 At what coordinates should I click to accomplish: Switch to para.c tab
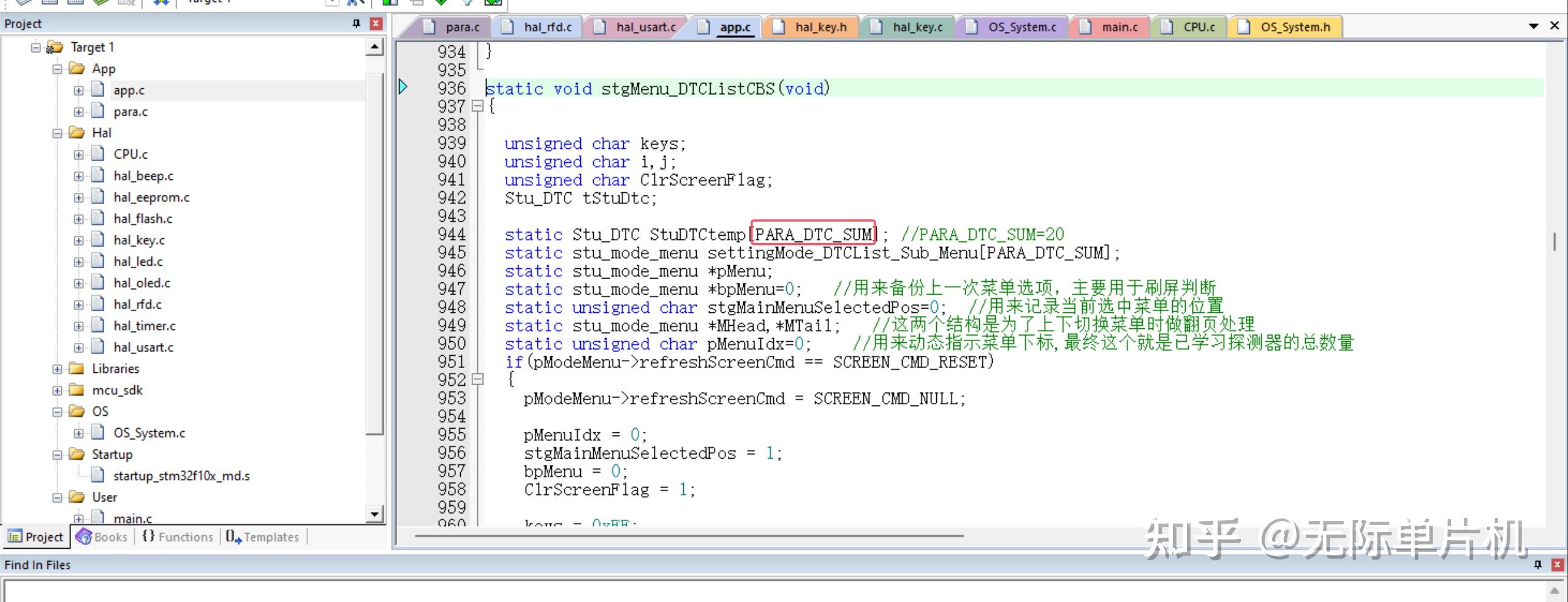(455, 27)
